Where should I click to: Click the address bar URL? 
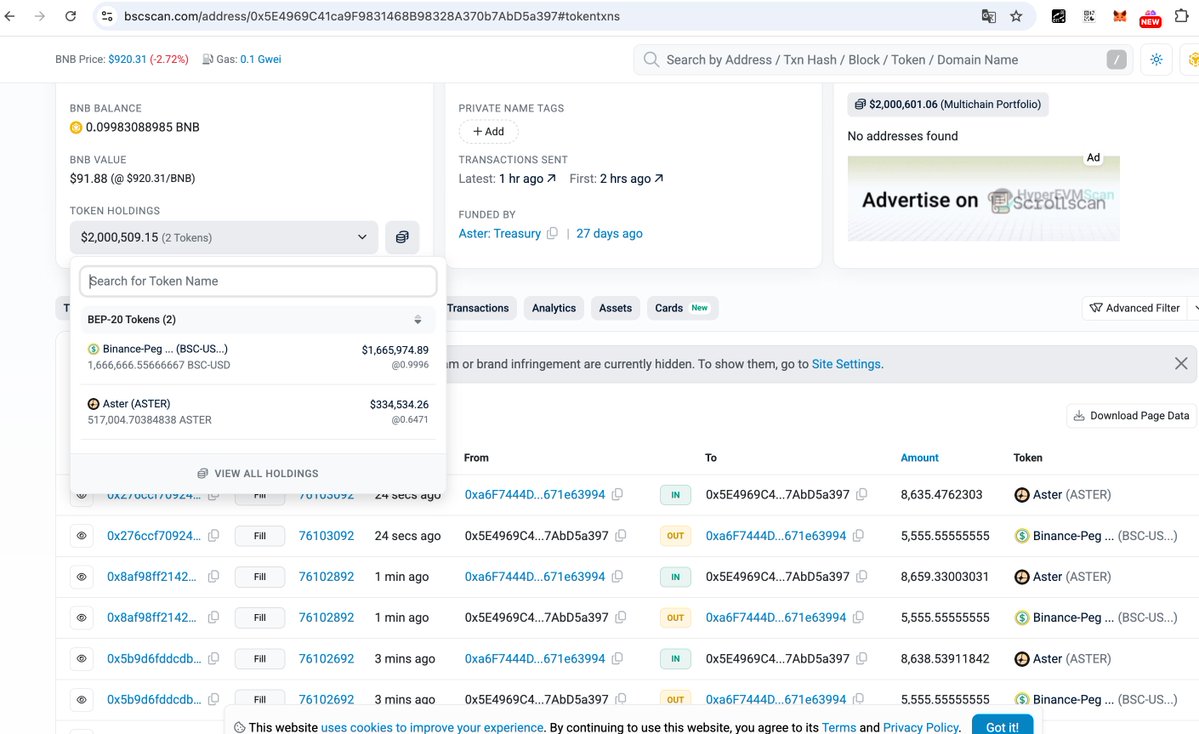tap(372, 16)
